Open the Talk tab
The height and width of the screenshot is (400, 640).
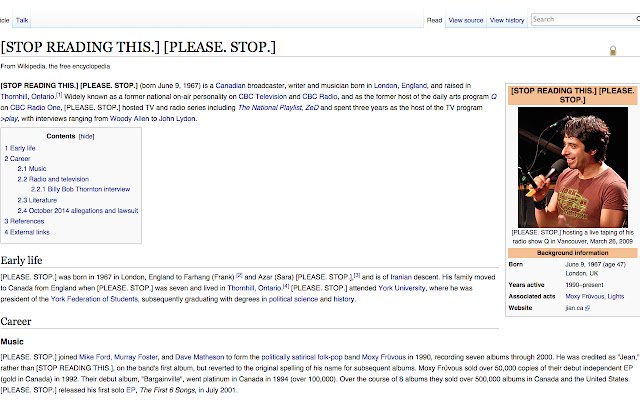click(22, 20)
